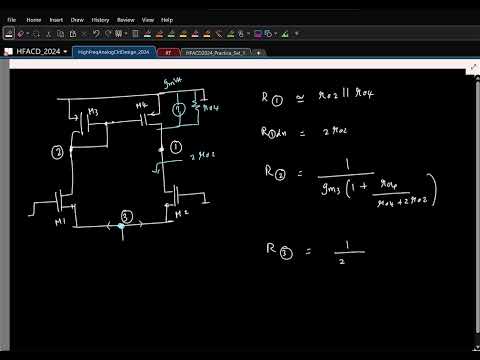Open the Insert ribbon tab
The image size is (480, 360).
pyautogui.click(x=56, y=20)
